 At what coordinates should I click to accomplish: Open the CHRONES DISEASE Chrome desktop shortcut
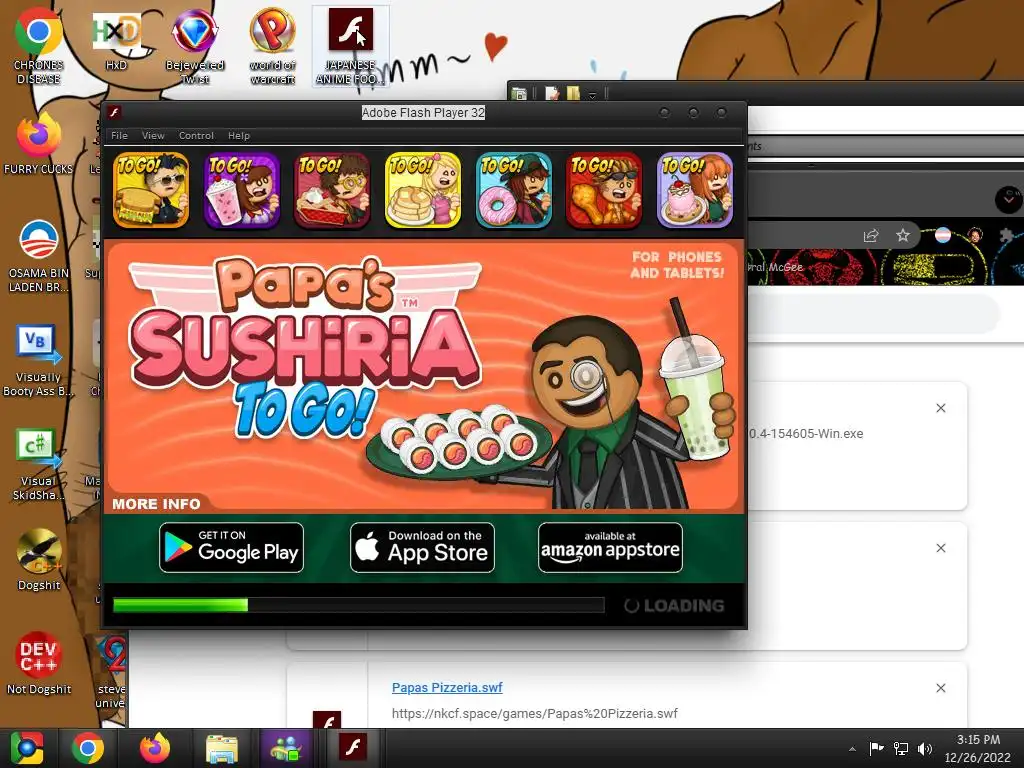pyautogui.click(x=39, y=46)
